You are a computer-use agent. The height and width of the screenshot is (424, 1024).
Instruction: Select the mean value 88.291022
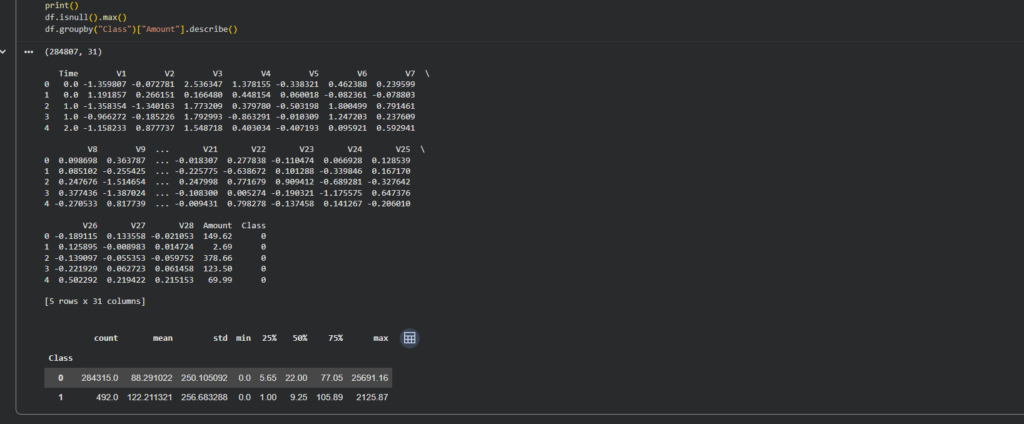coord(152,378)
